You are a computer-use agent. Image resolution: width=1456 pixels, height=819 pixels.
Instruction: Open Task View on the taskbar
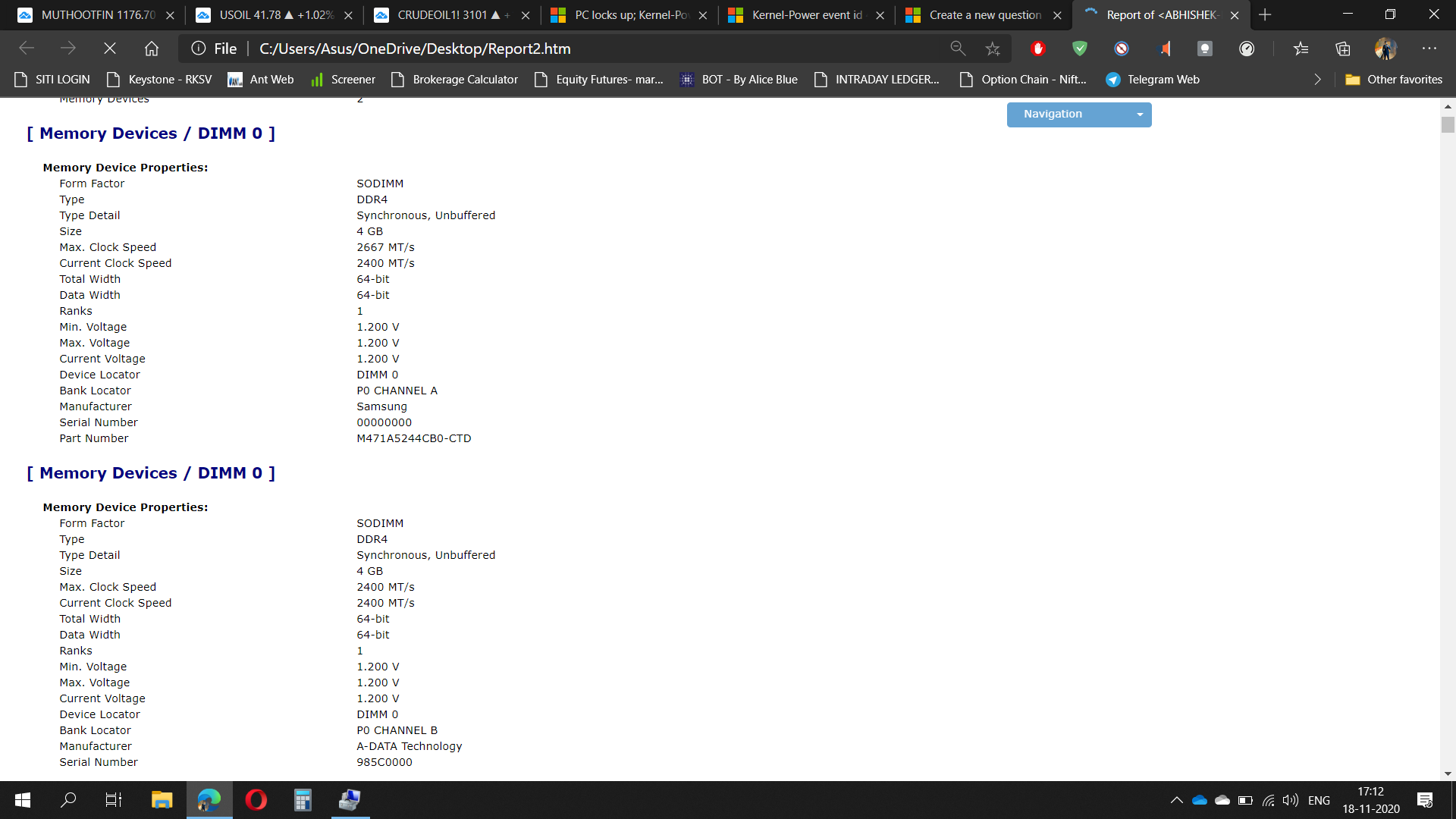pos(114,800)
